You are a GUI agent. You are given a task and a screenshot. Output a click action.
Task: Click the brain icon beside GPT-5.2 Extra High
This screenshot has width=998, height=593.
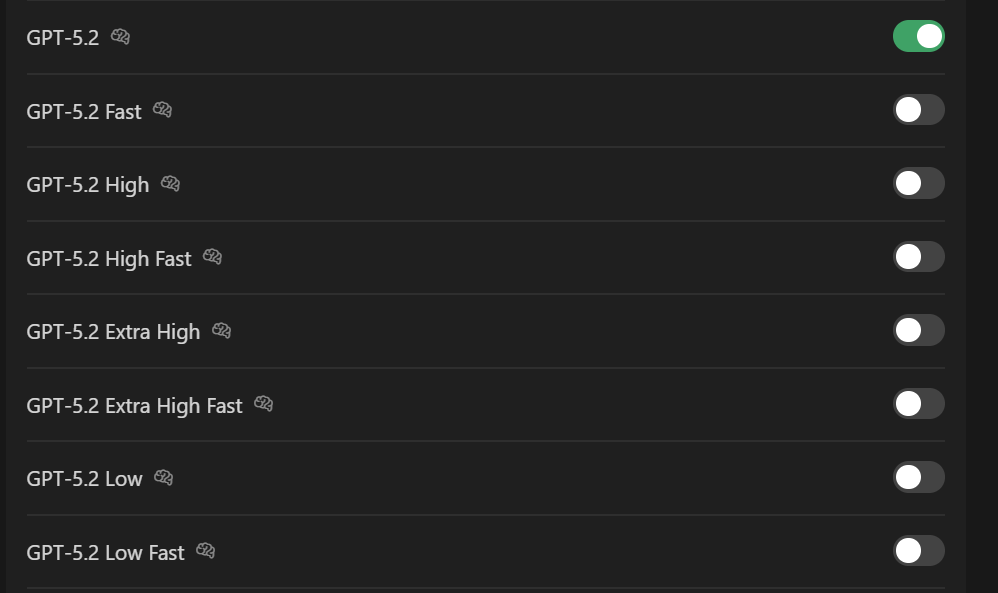[222, 331]
